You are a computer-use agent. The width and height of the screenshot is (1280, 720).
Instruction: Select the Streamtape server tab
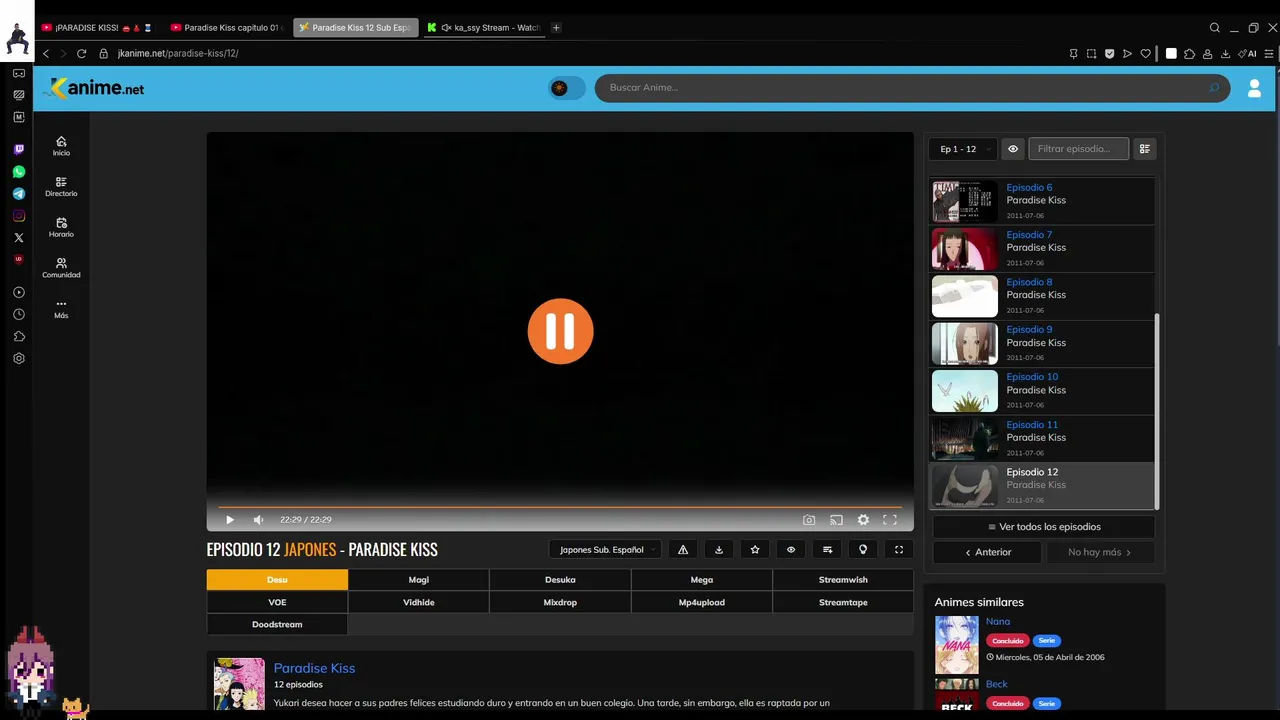[843, 602]
